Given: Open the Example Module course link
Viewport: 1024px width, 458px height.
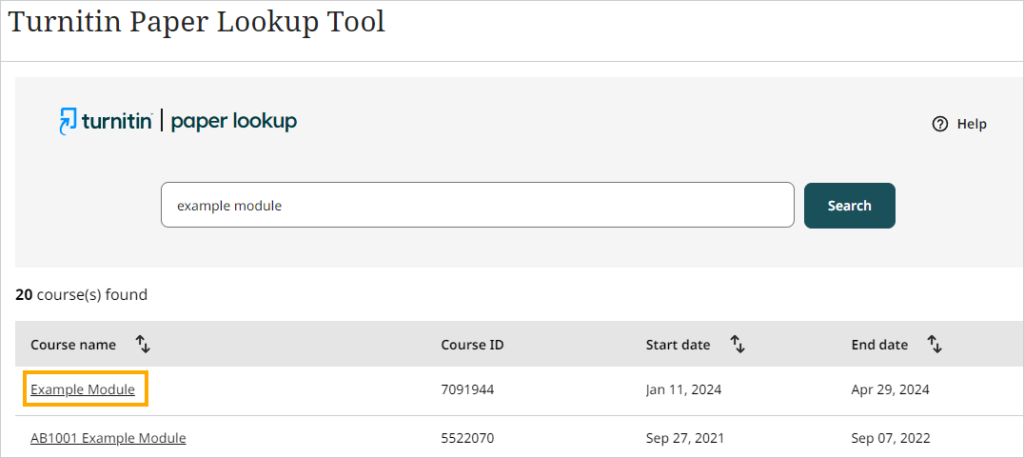Looking at the screenshot, I should pos(83,389).
